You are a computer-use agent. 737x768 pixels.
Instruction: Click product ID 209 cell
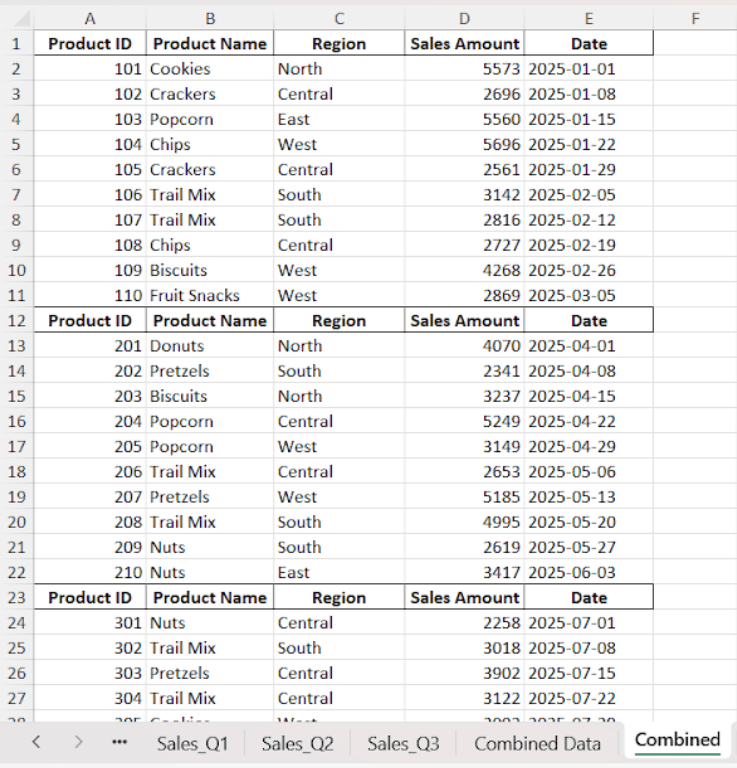click(x=90, y=547)
